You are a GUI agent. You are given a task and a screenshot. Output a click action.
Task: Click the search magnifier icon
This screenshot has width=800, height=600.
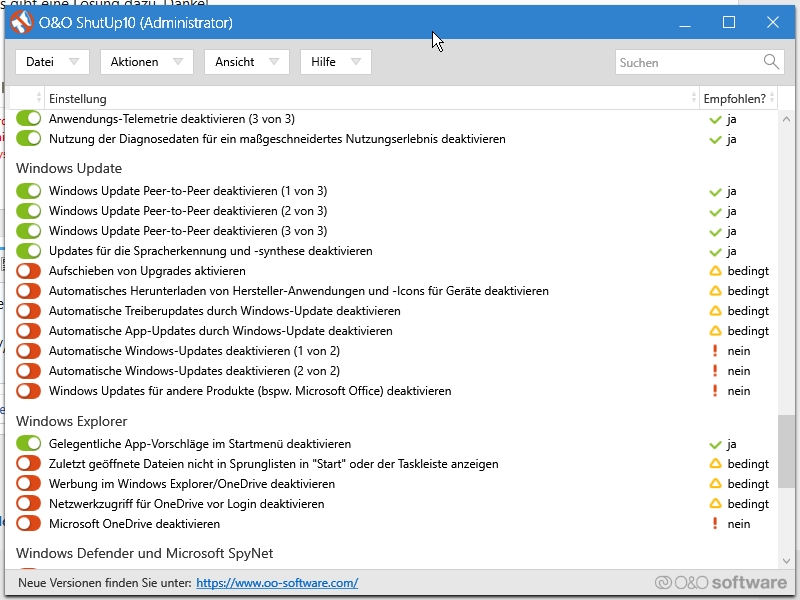coord(771,62)
